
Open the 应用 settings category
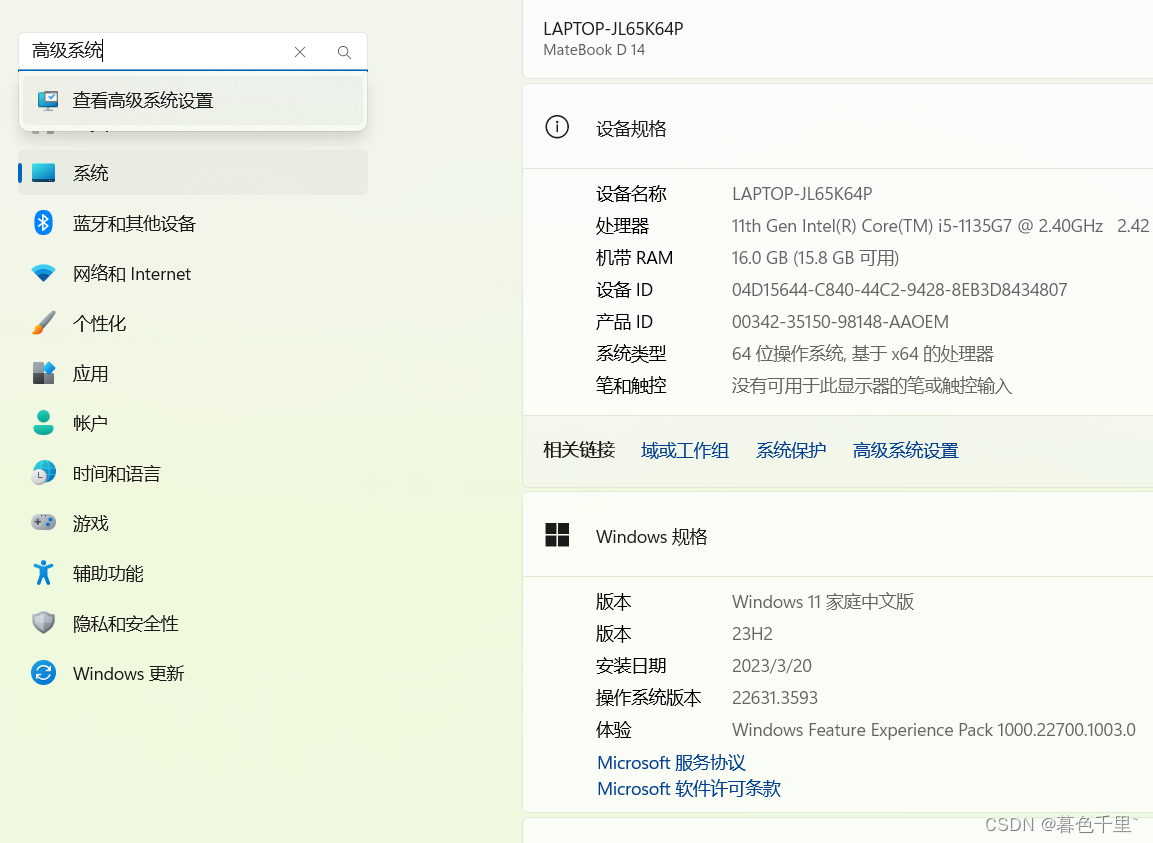(x=193, y=374)
